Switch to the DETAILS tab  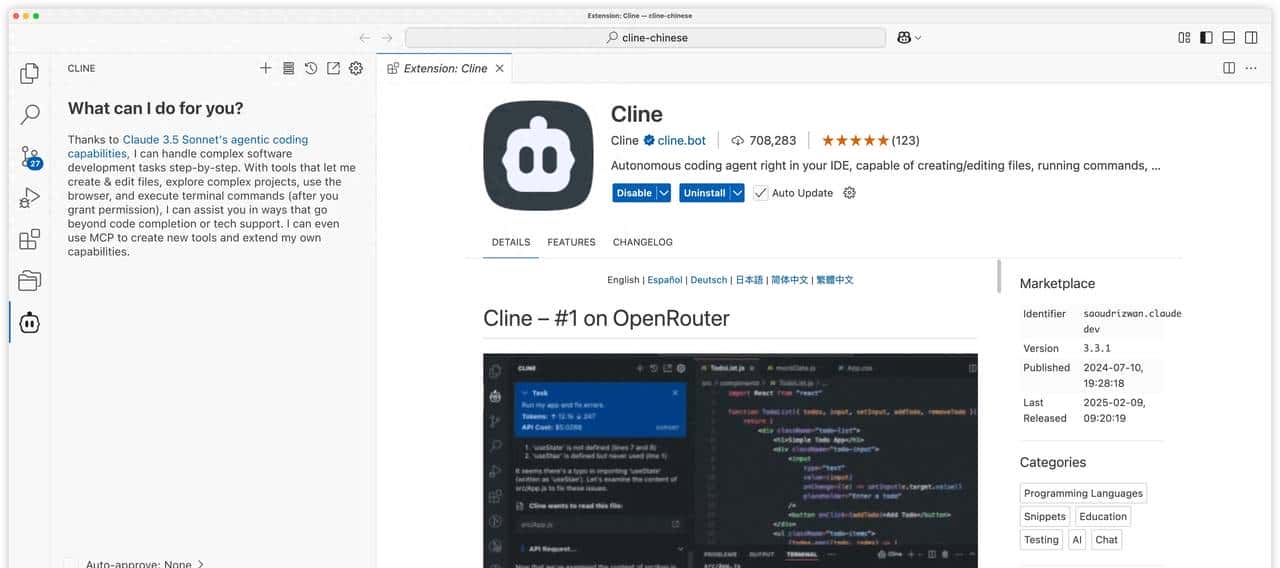click(x=511, y=242)
